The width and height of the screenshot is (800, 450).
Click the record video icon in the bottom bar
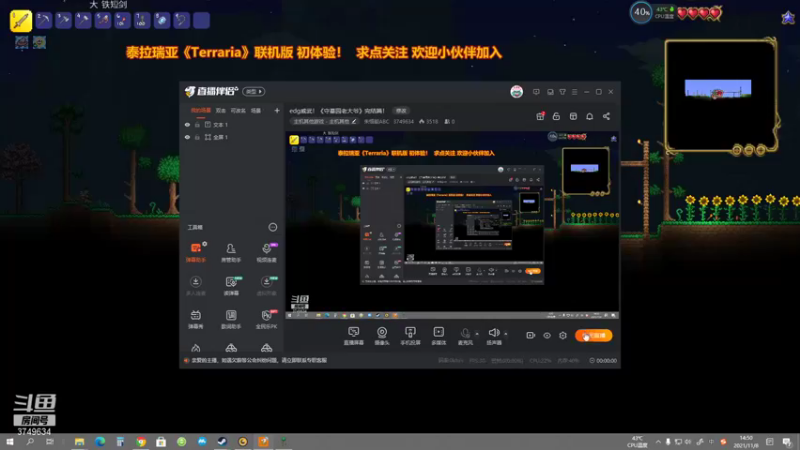click(531, 335)
